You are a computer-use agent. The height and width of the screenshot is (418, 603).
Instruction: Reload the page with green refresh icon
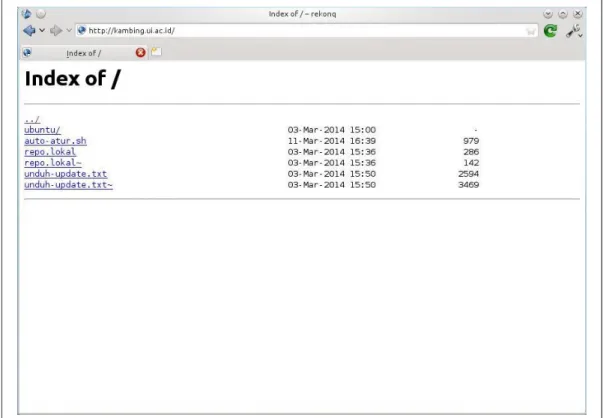(550, 30)
